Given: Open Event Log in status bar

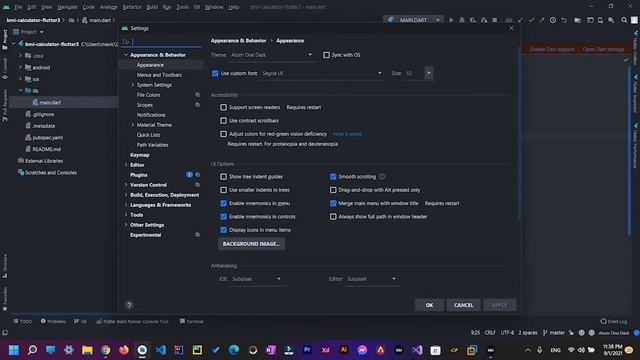Looking at the screenshot, I should click(613, 322).
